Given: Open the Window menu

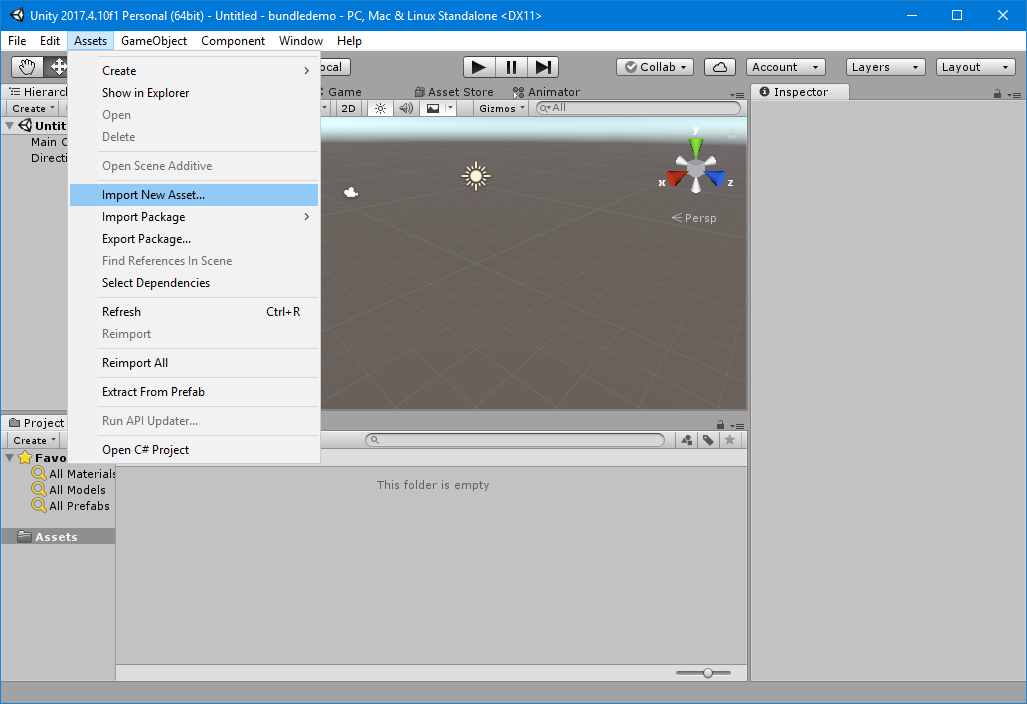Looking at the screenshot, I should click(x=301, y=41).
